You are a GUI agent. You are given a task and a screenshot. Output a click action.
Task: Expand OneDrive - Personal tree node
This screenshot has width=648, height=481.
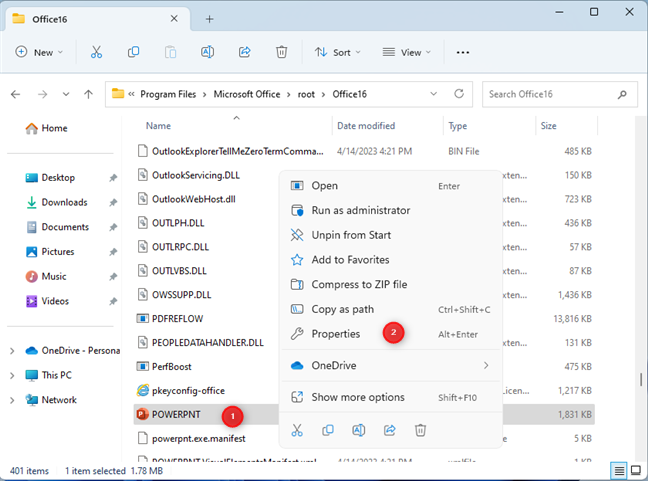pyautogui.click(x=12, y=351)
